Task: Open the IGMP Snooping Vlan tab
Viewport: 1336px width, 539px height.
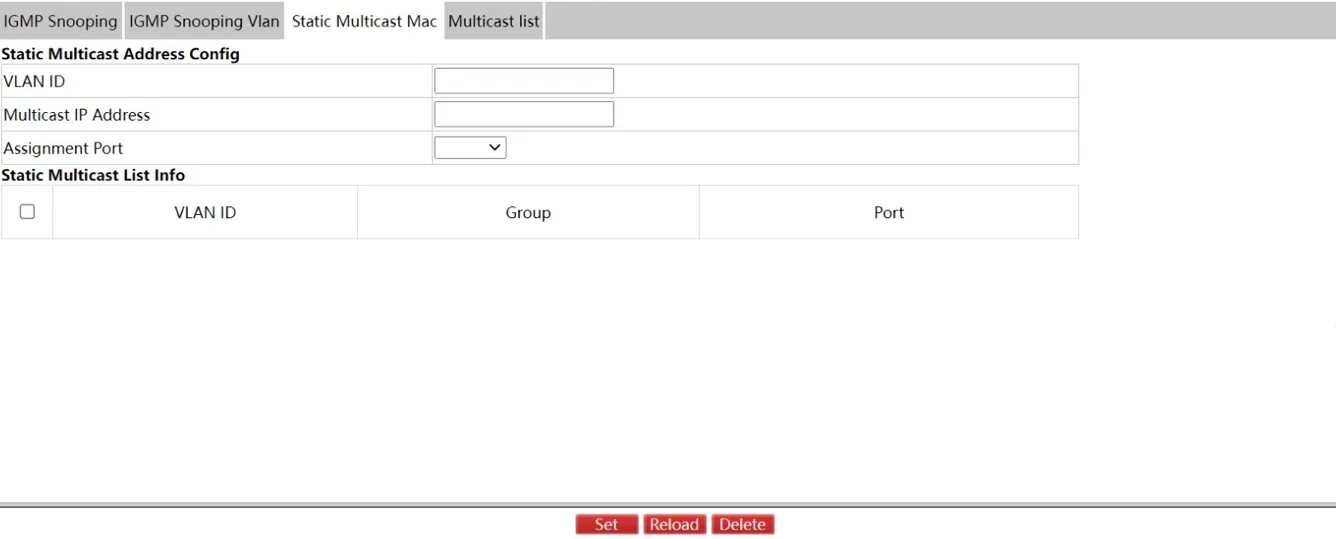Action: (x=204, y=21)
